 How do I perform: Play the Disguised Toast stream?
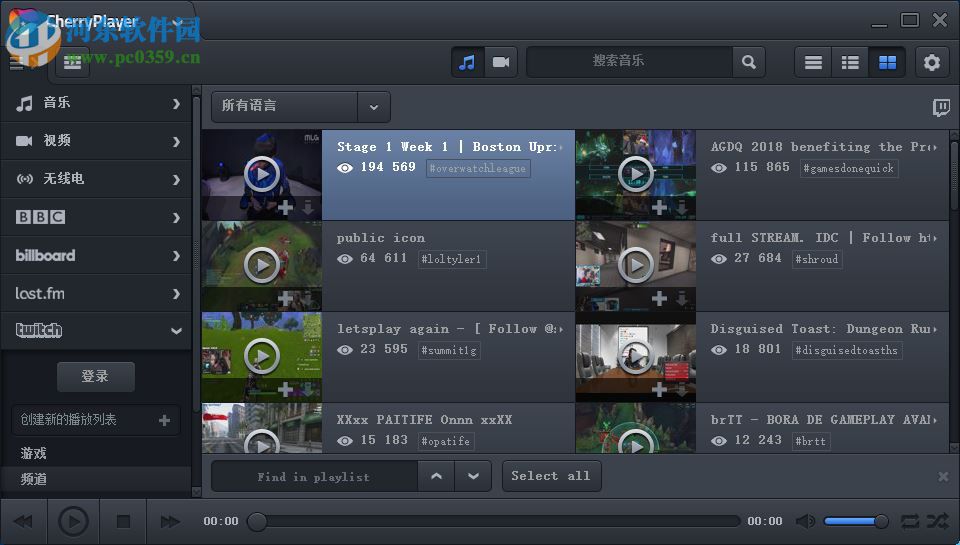tap(636, 356)
